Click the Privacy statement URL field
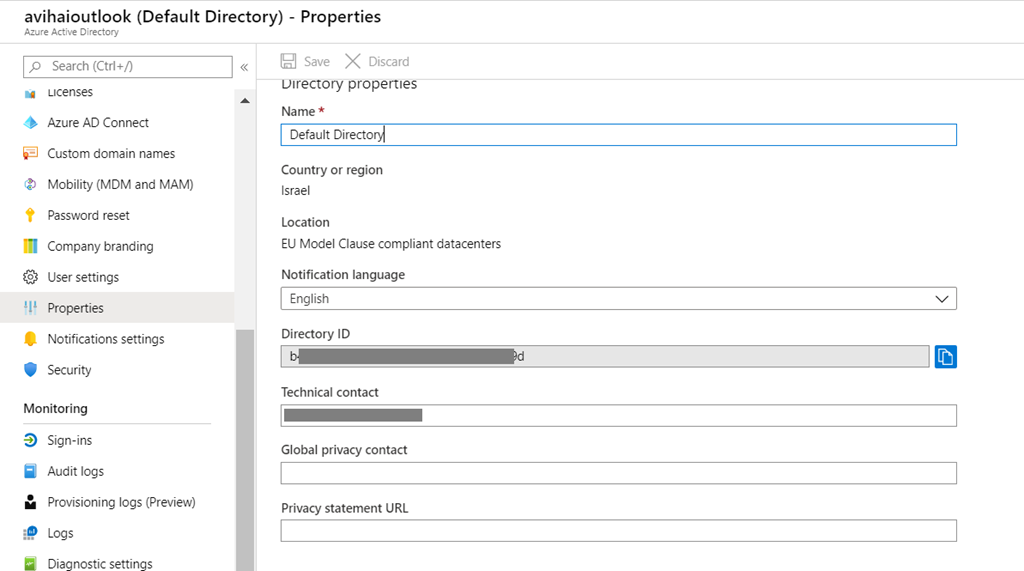 click(618, 530)
